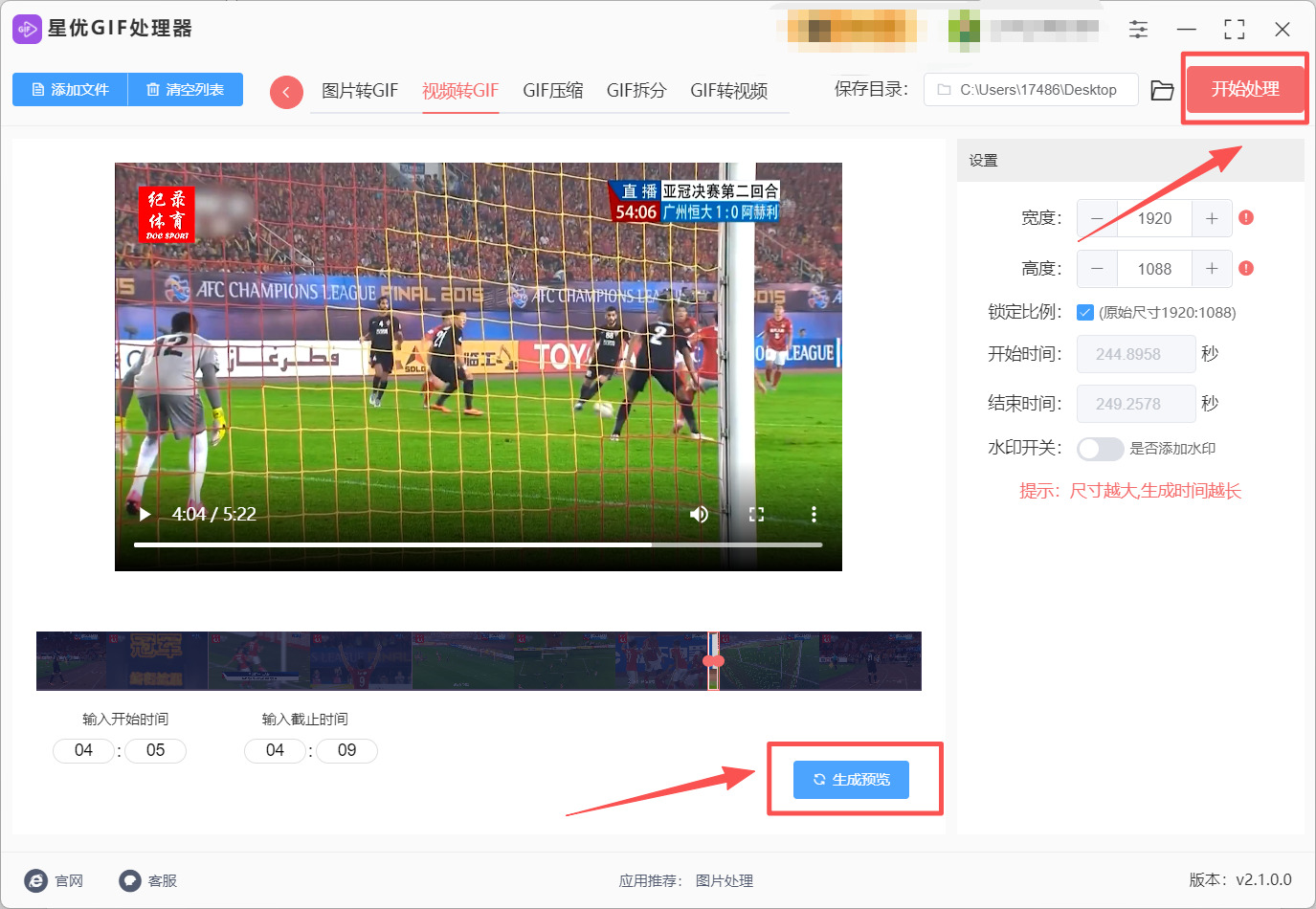The image size is (1316, 909).
Task: Click the start time minutes field 04
Action: [x=84, y=750]
